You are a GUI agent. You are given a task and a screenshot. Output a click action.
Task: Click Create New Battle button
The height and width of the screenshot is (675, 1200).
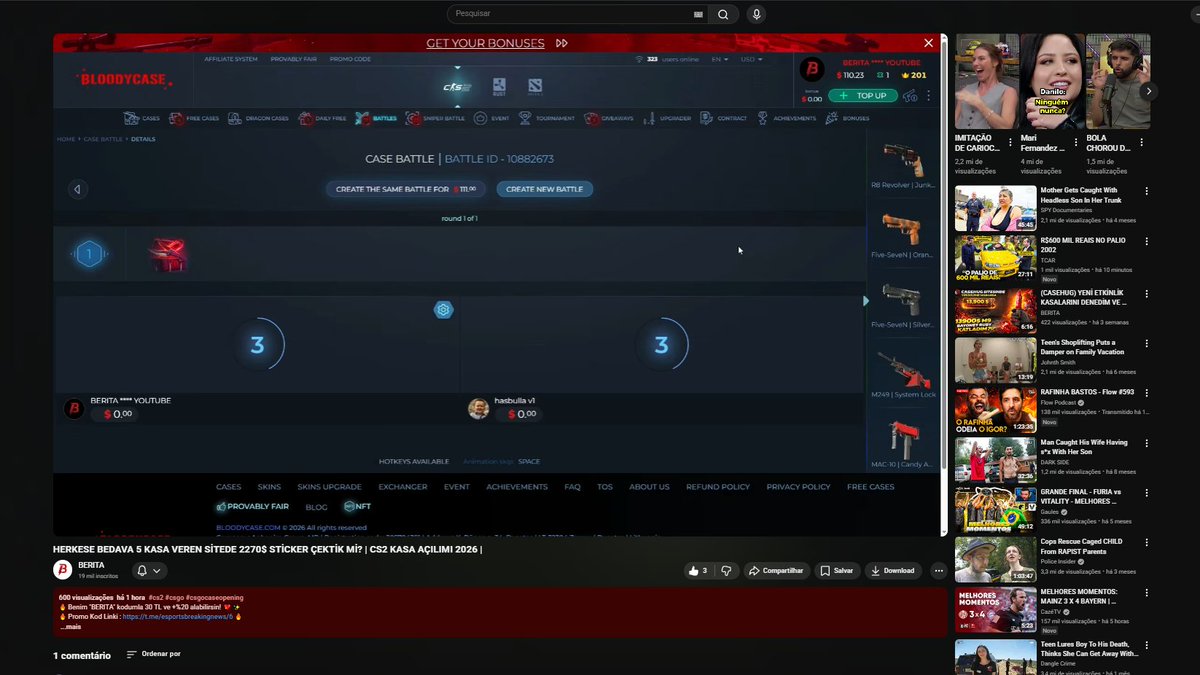click(544, 189)
